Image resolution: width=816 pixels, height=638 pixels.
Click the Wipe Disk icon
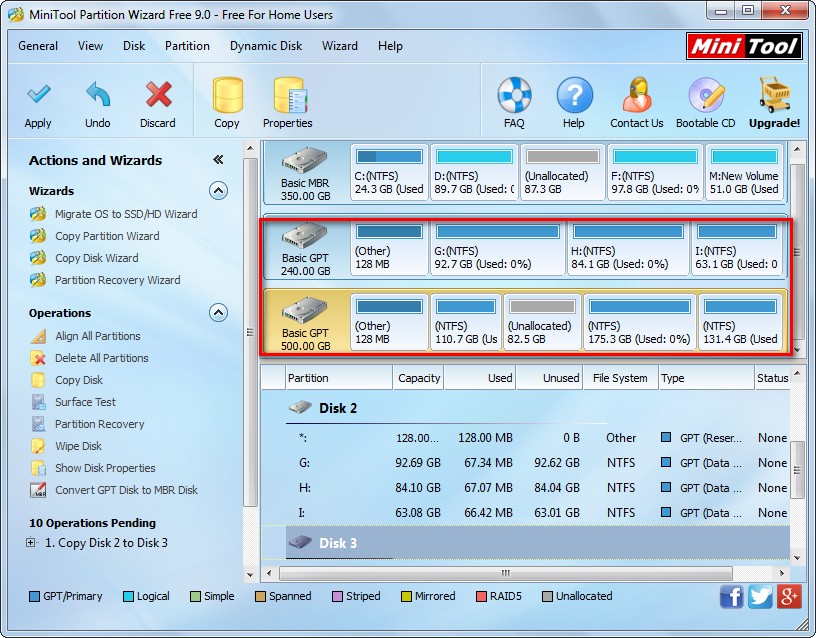[38, 446]
